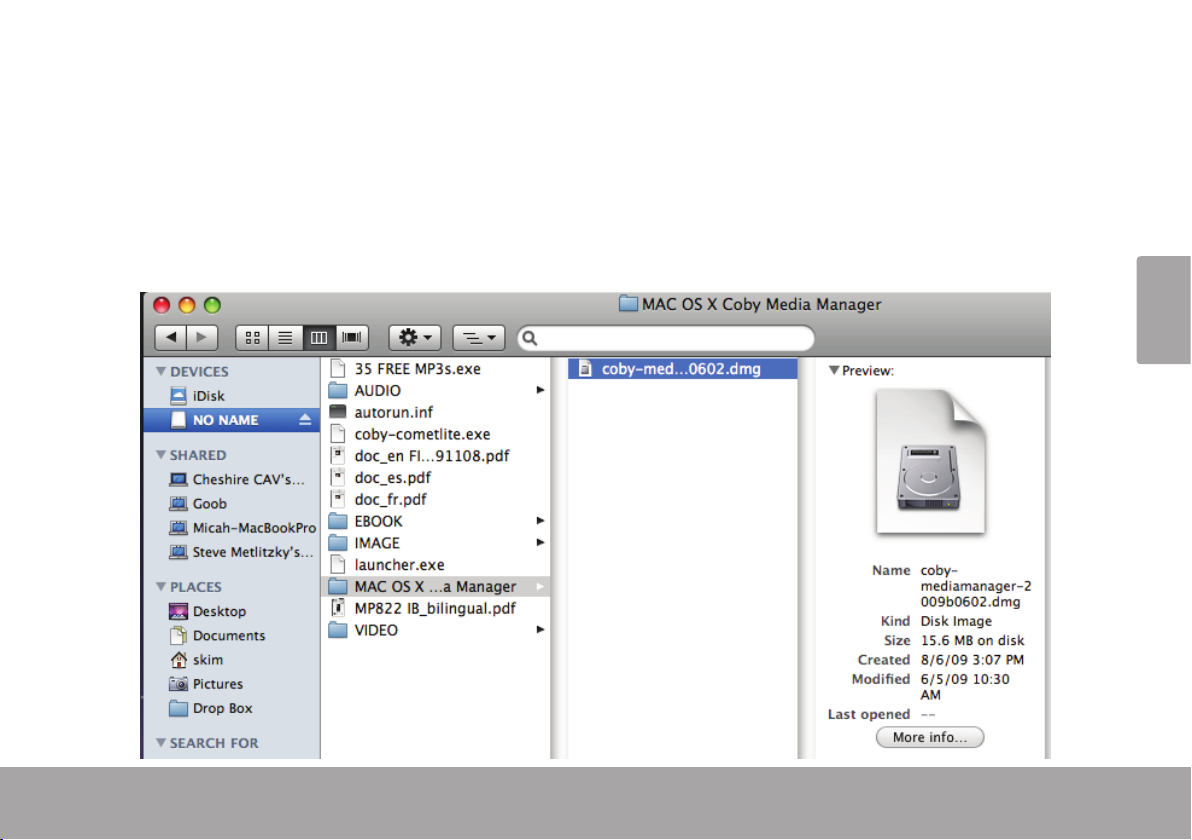The width and height of the screenshot is (1192, 840).
Task: Click the skim home folder icon
Action: click(x=178, y=660)
